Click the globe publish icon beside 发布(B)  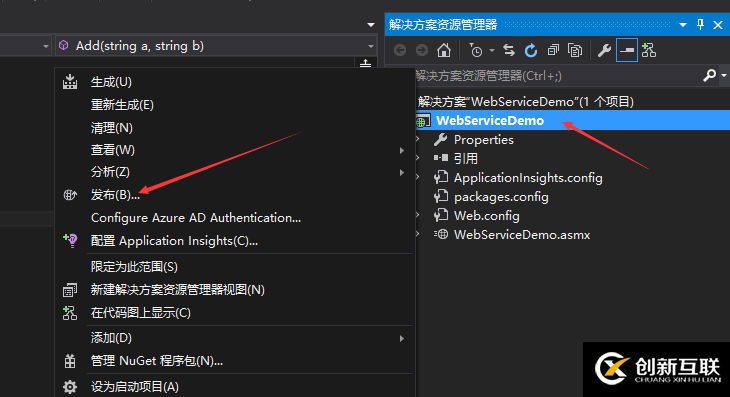click(x=70, y=195)
